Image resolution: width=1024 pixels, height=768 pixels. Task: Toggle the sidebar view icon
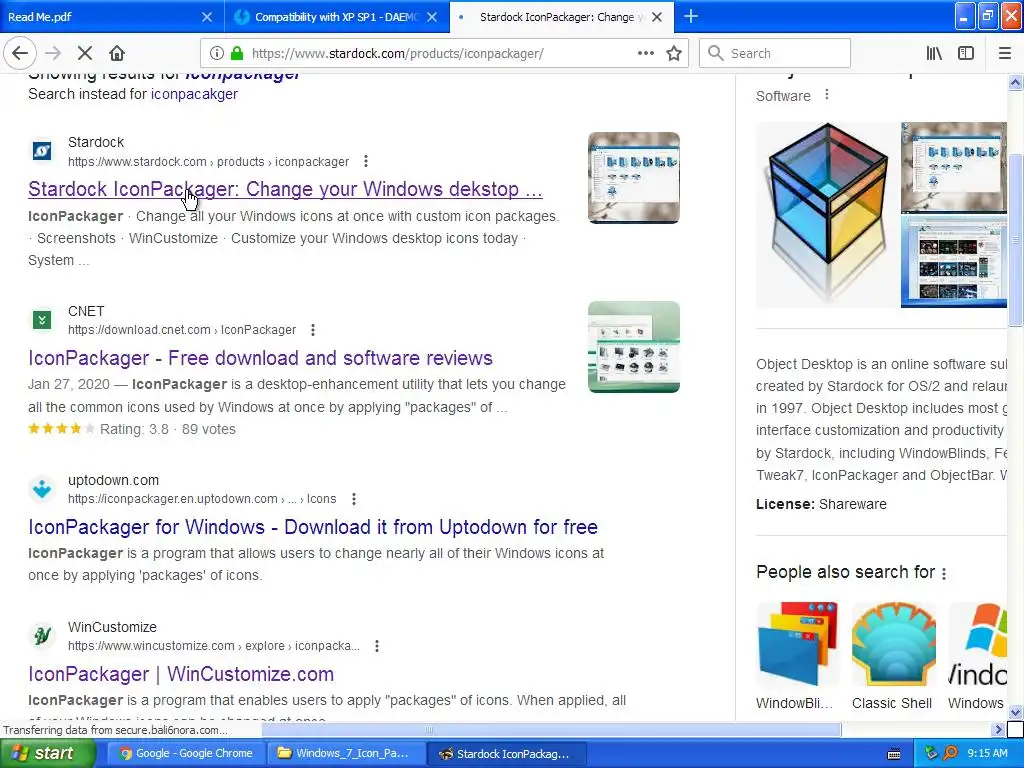(x=966, y=53)
